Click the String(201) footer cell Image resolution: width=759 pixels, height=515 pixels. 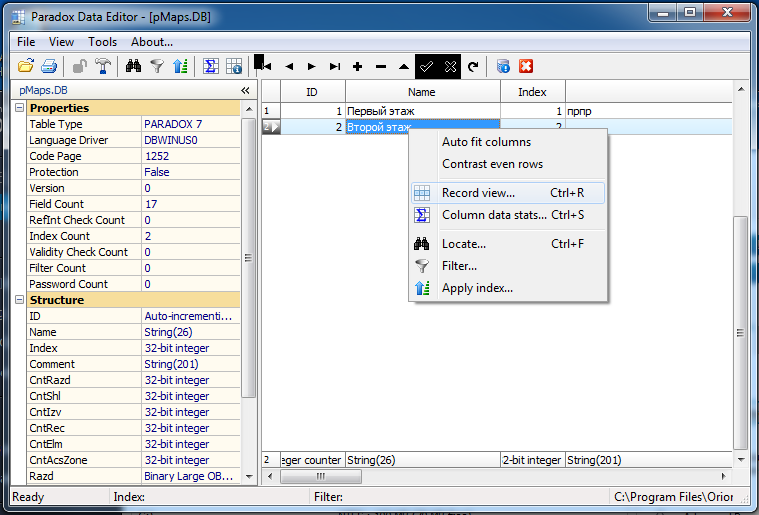pos(649,460)
